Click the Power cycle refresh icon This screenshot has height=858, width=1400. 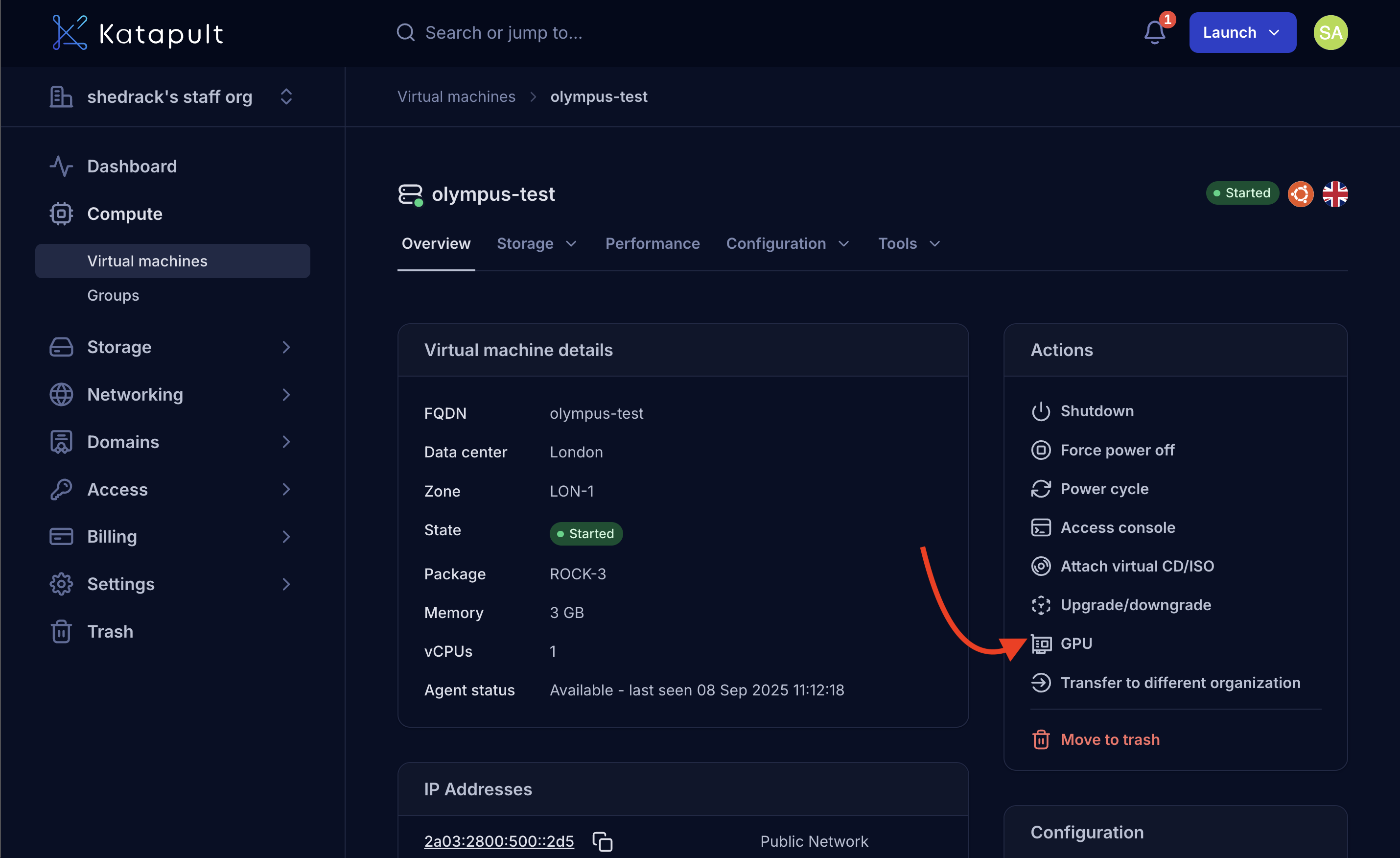tap(1040, 488)
